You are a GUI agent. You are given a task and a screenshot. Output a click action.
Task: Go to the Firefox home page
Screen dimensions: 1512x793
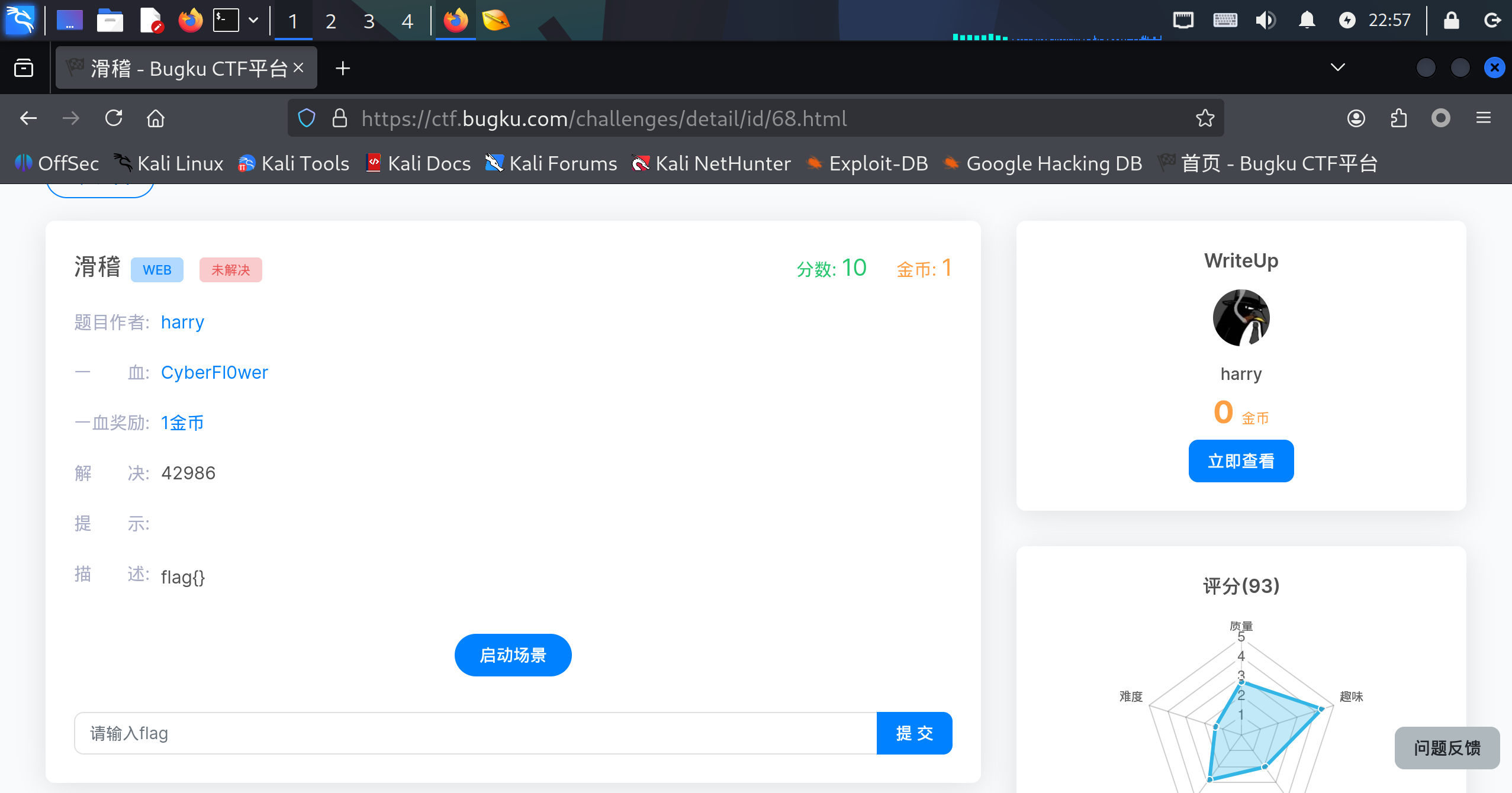(x=156, y=118)
